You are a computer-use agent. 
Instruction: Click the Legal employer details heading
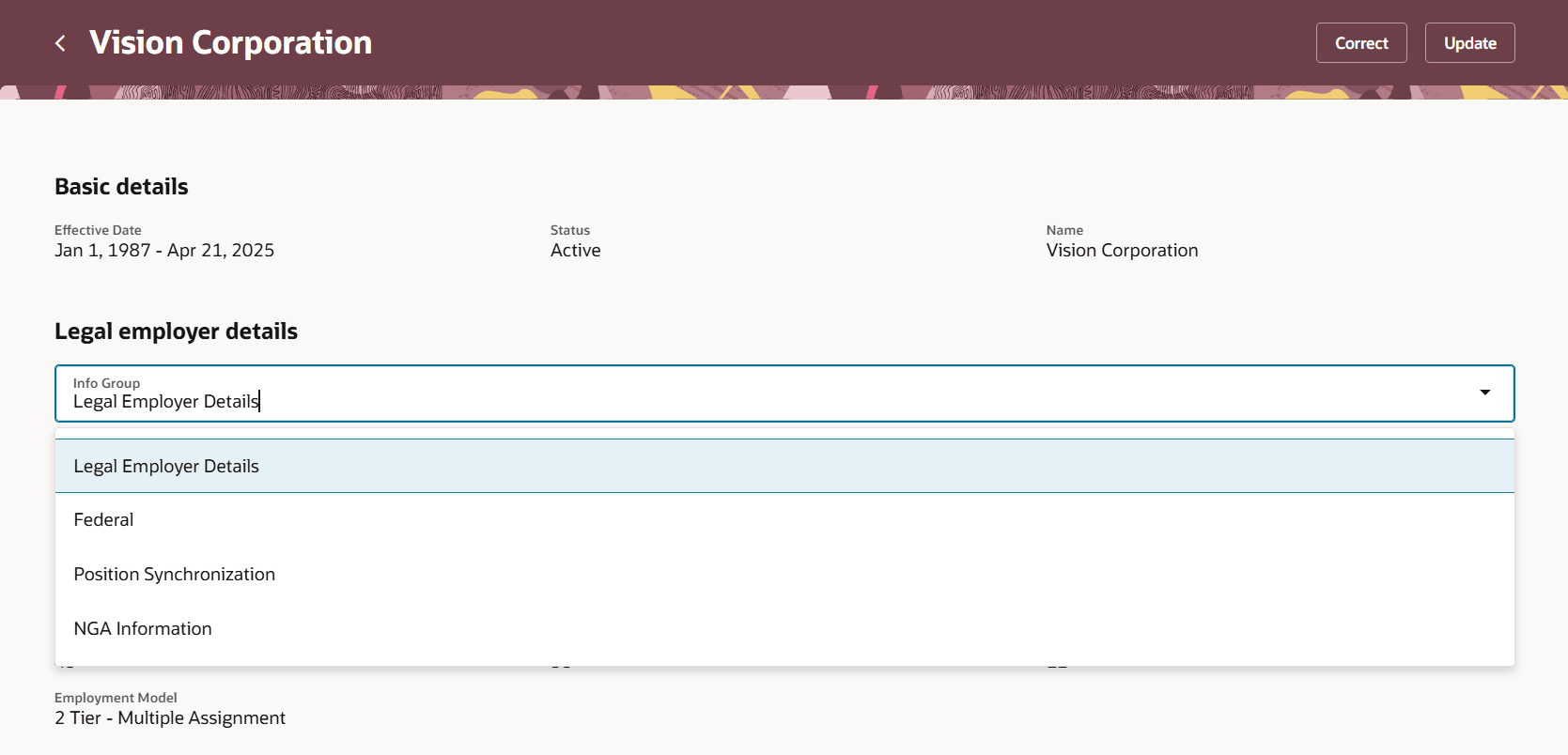(x=176, y=331)
